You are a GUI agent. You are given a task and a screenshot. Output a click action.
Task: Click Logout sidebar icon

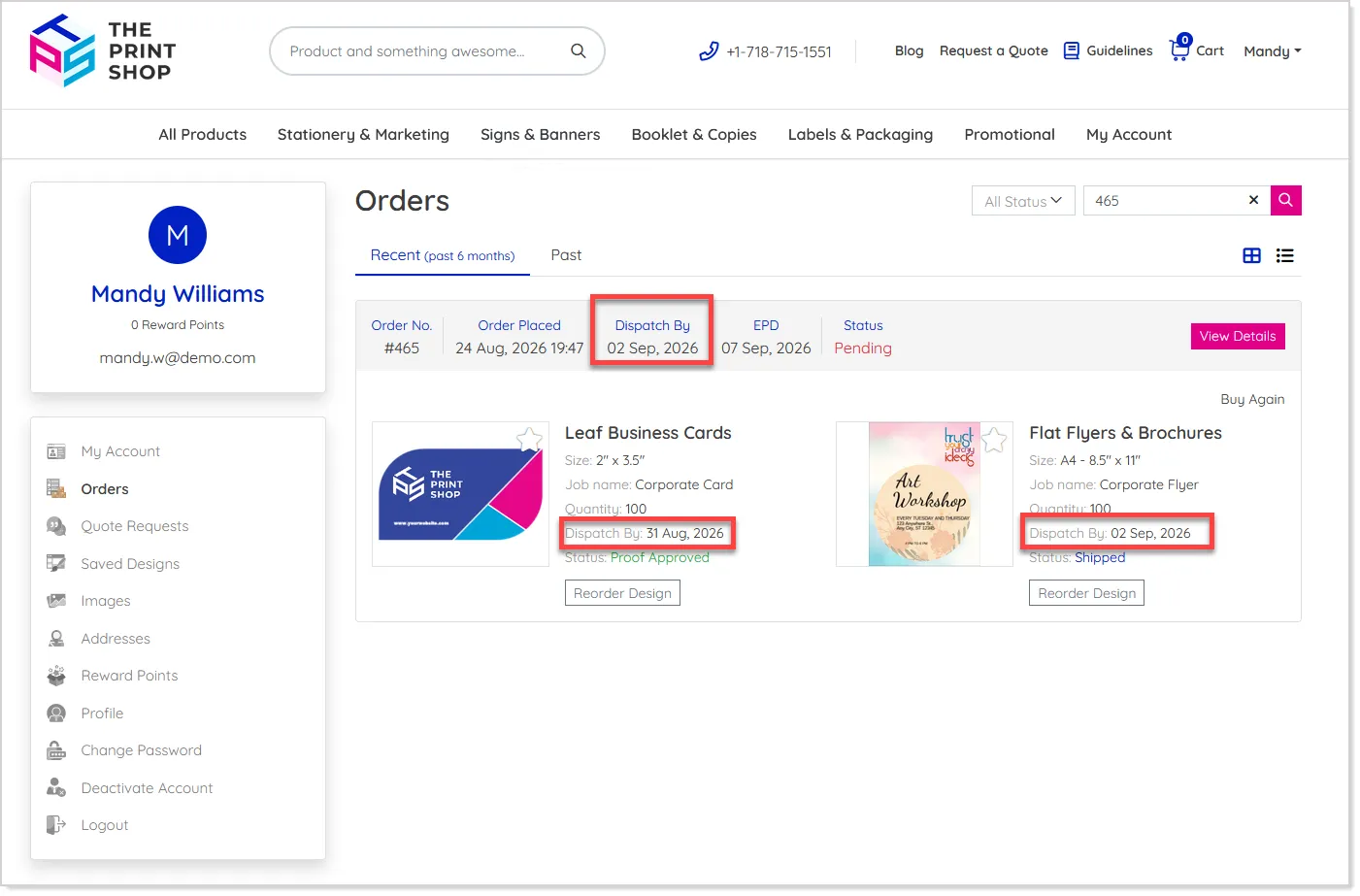pyautogui.click(x=56, y=825)
